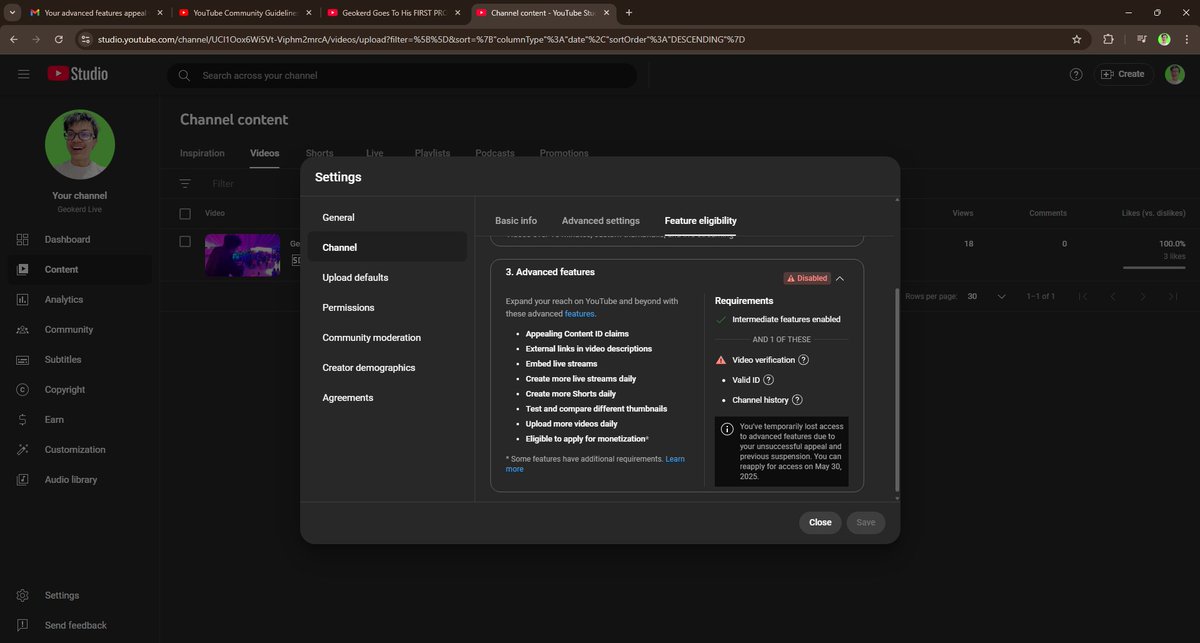Open the Help question mark icon

pyautogui.click(x=1076, y=74)
